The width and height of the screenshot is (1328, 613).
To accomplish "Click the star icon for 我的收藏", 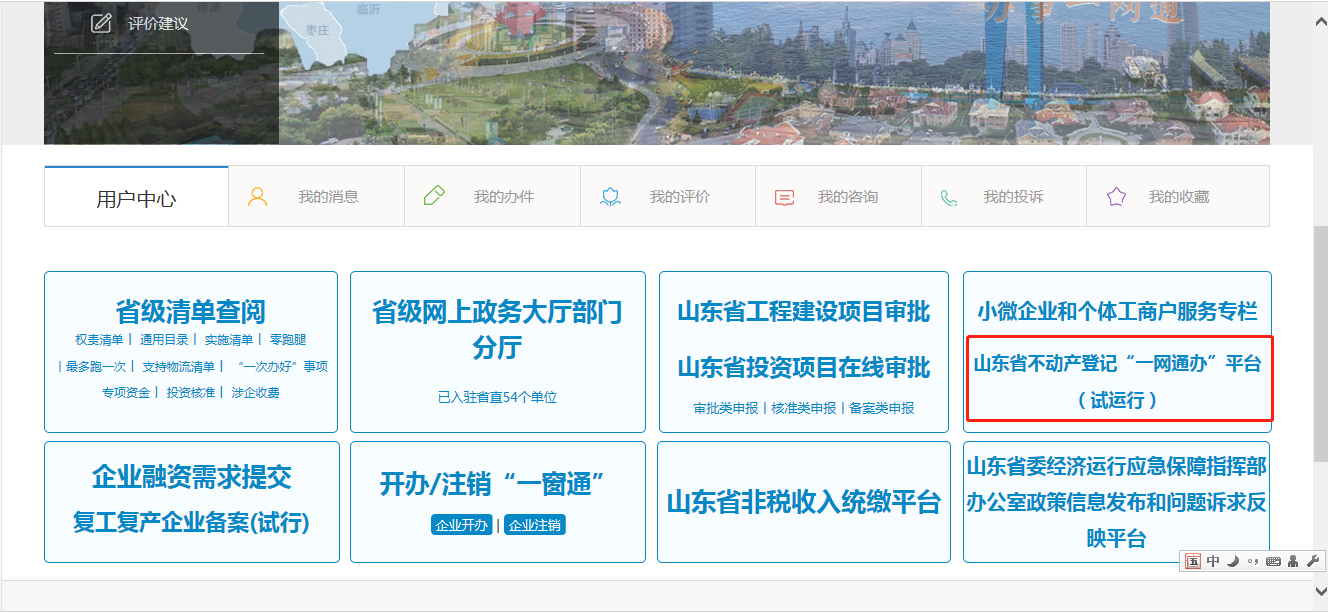I will [x=1117, y=196].
